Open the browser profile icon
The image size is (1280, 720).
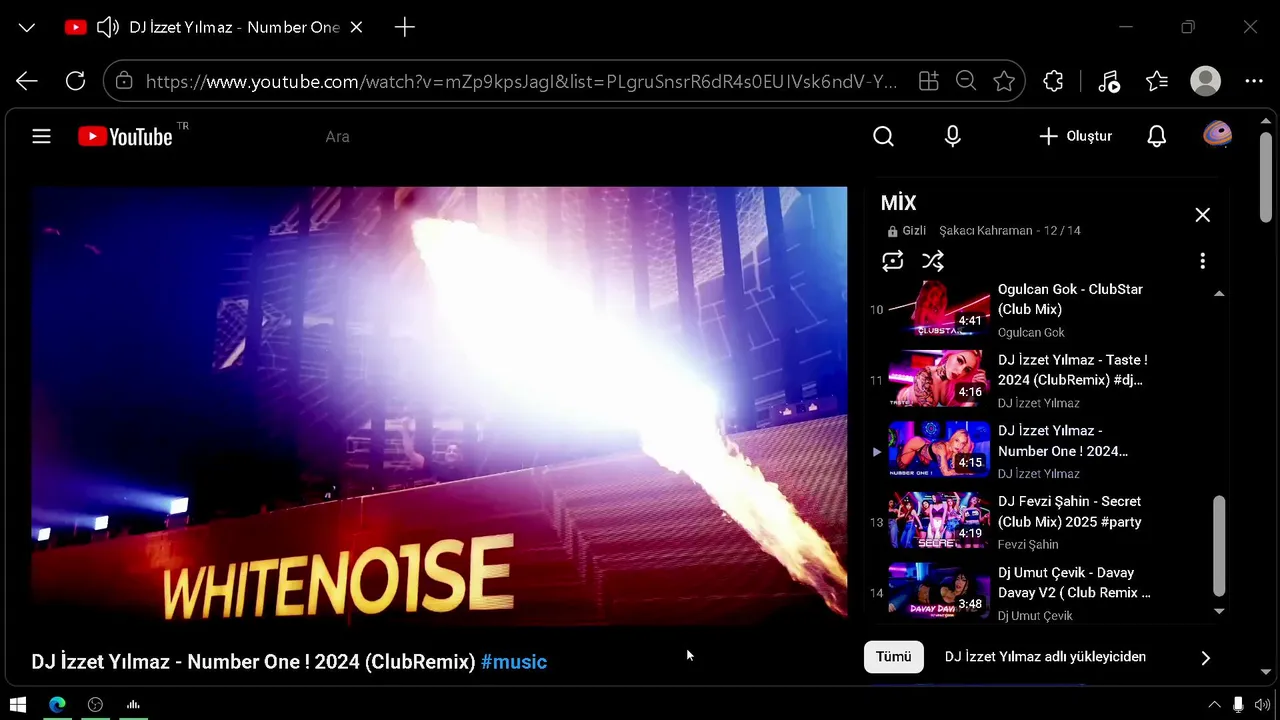pyautogui.click(x=1206, y=82)
